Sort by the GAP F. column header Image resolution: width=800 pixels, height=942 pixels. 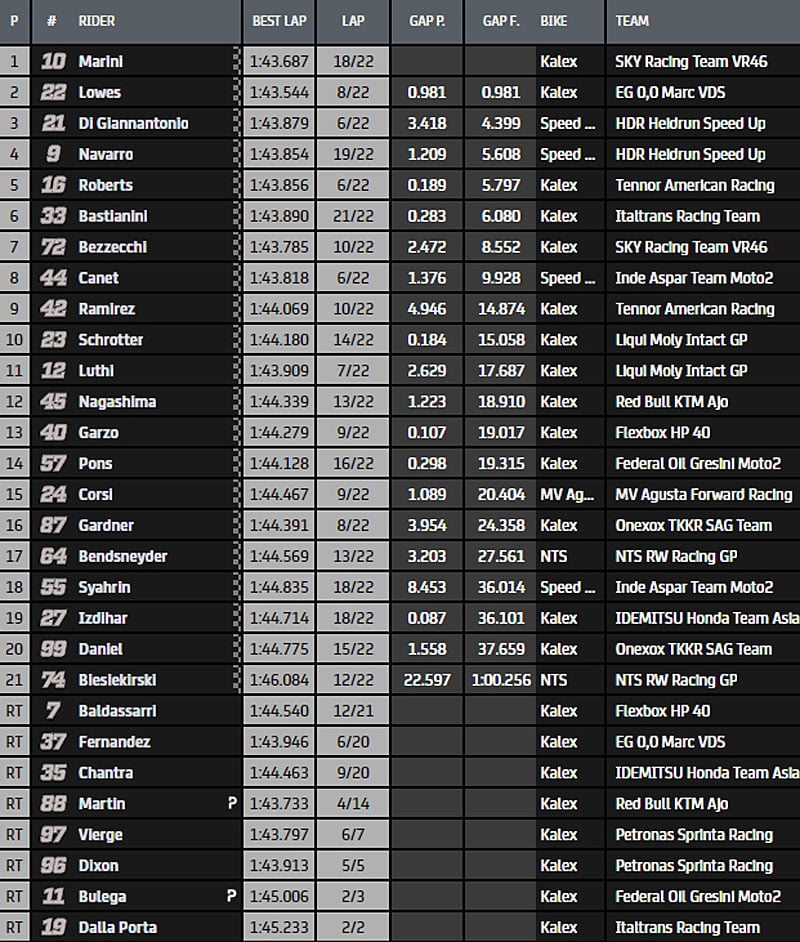[500, 20]
